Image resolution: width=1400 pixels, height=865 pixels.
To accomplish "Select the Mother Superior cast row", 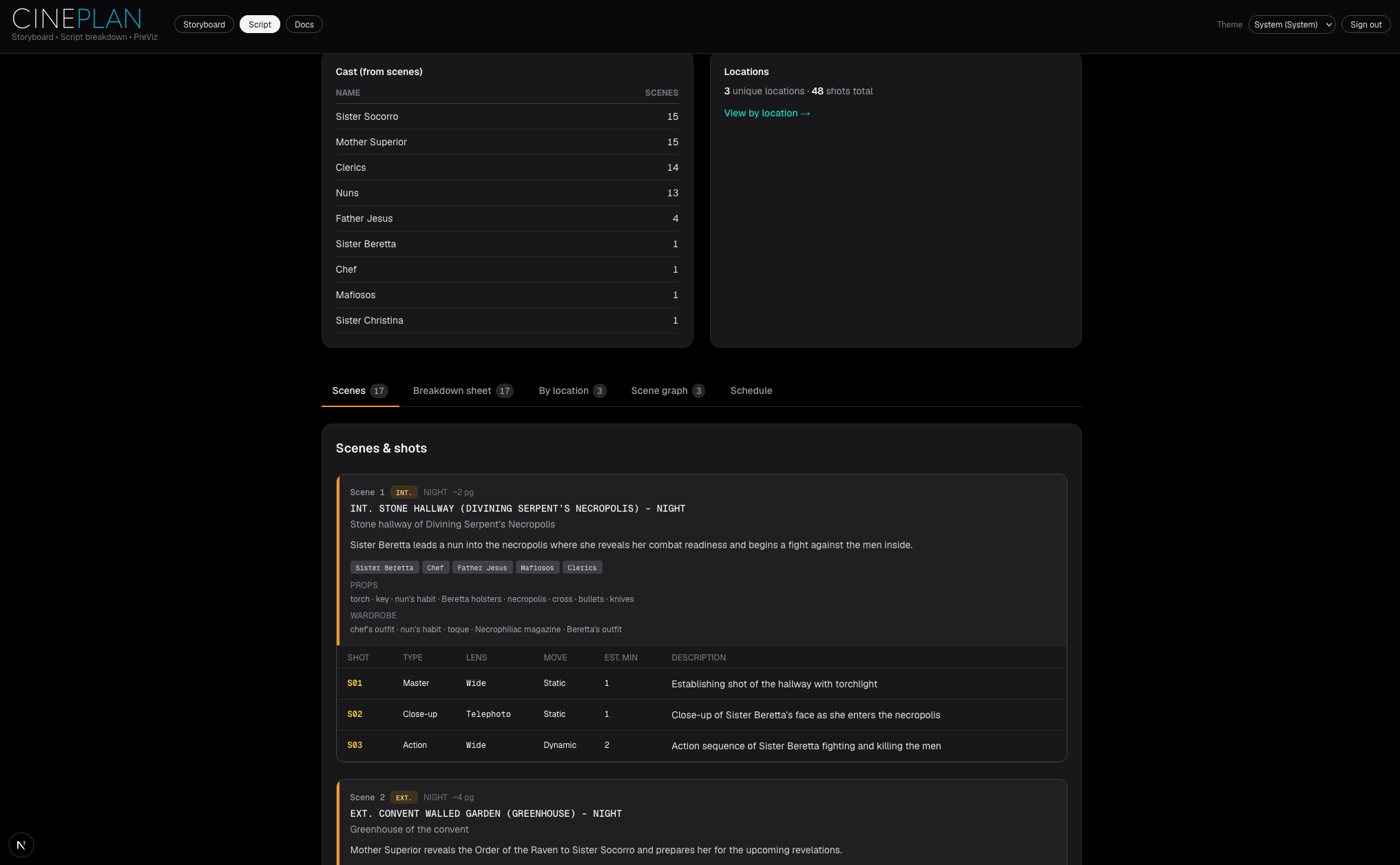I will point(507,142).
